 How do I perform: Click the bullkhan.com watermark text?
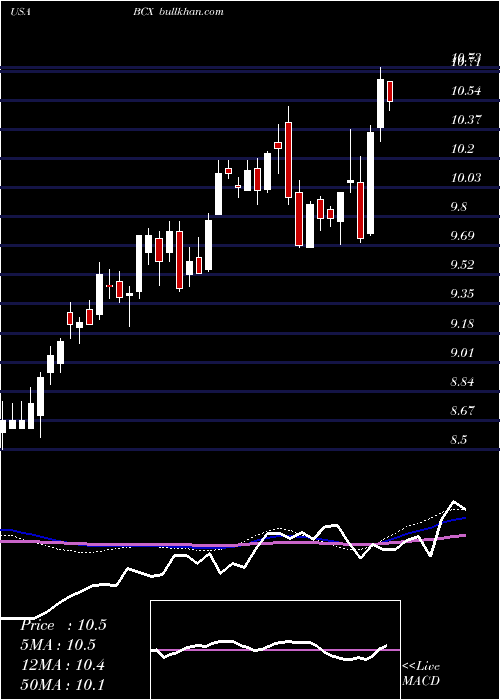[x=191, y=12]
